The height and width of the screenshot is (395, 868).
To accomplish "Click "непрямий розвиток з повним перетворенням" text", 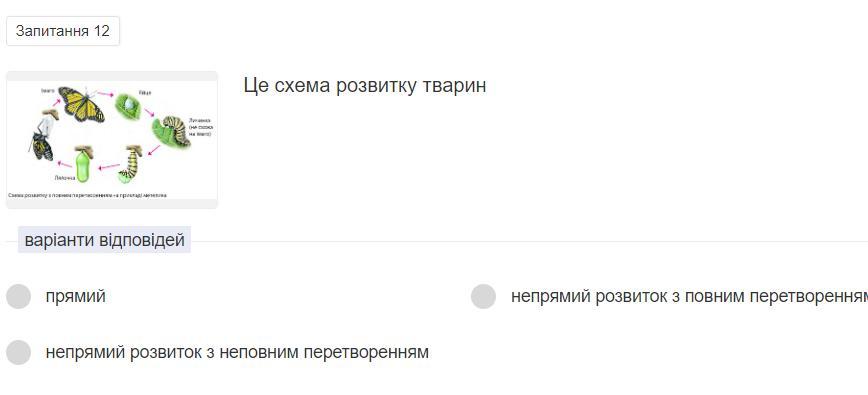I will pyautogui.click(x=689, y=297).
